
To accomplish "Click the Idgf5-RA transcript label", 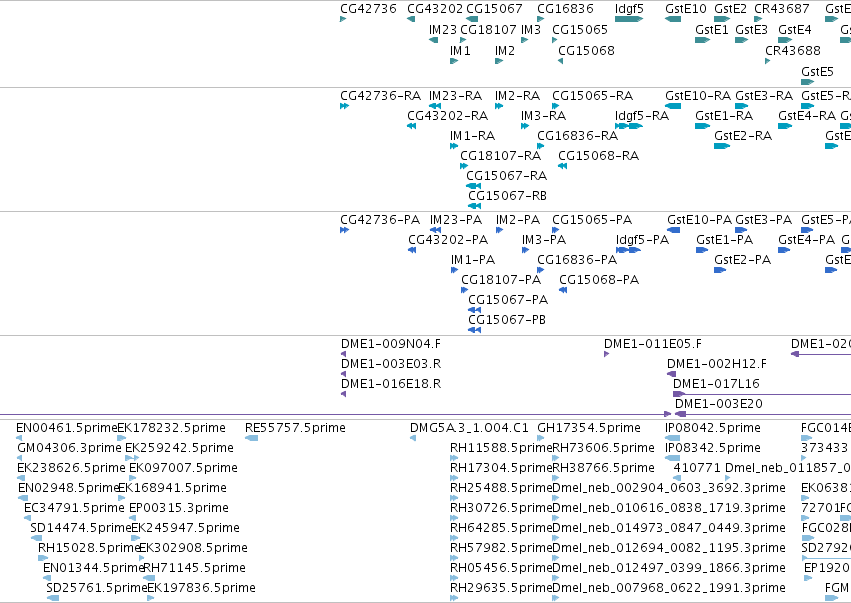I will [642, 116].
